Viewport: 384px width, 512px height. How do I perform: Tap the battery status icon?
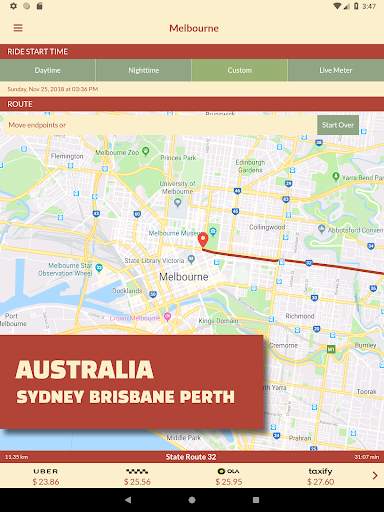pyautogui.click(x=356, y=6)
